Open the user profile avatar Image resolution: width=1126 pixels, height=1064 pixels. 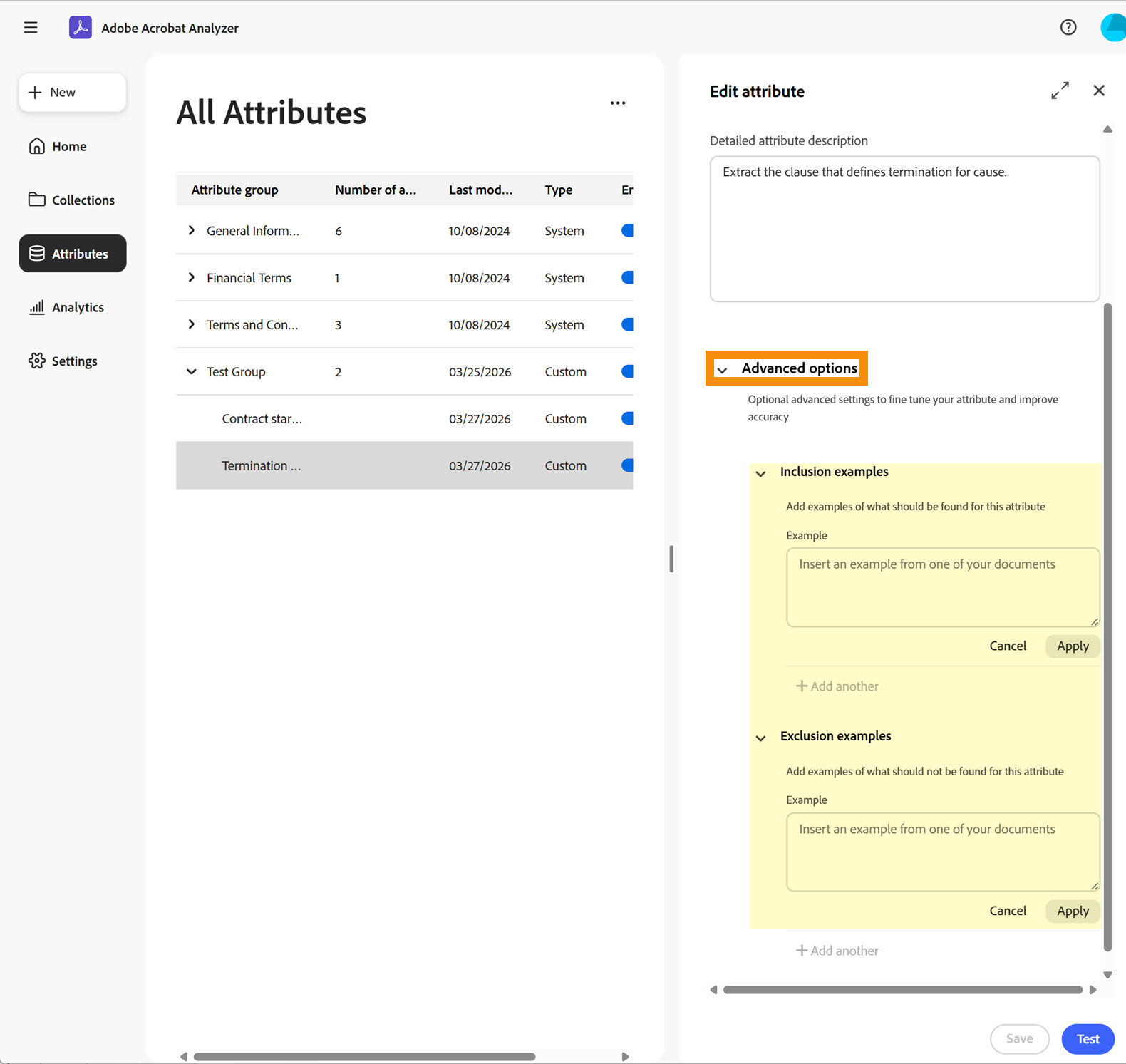1113,28
